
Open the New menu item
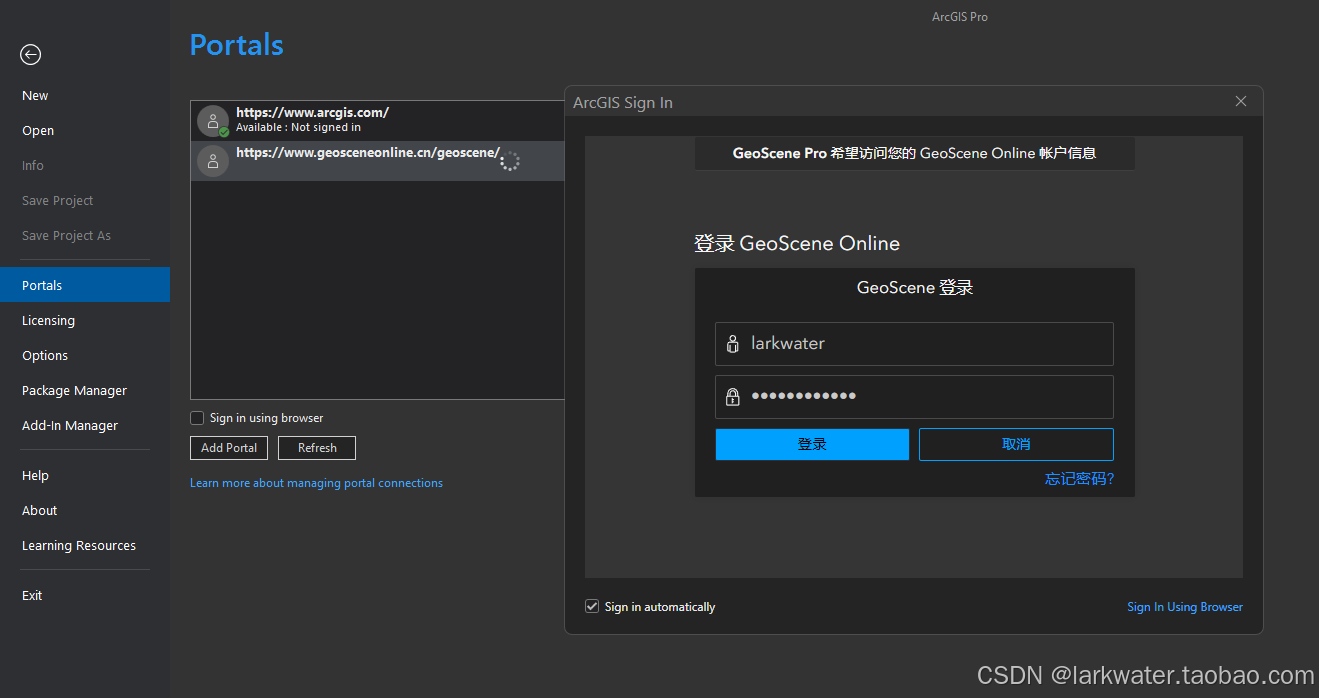35,96
